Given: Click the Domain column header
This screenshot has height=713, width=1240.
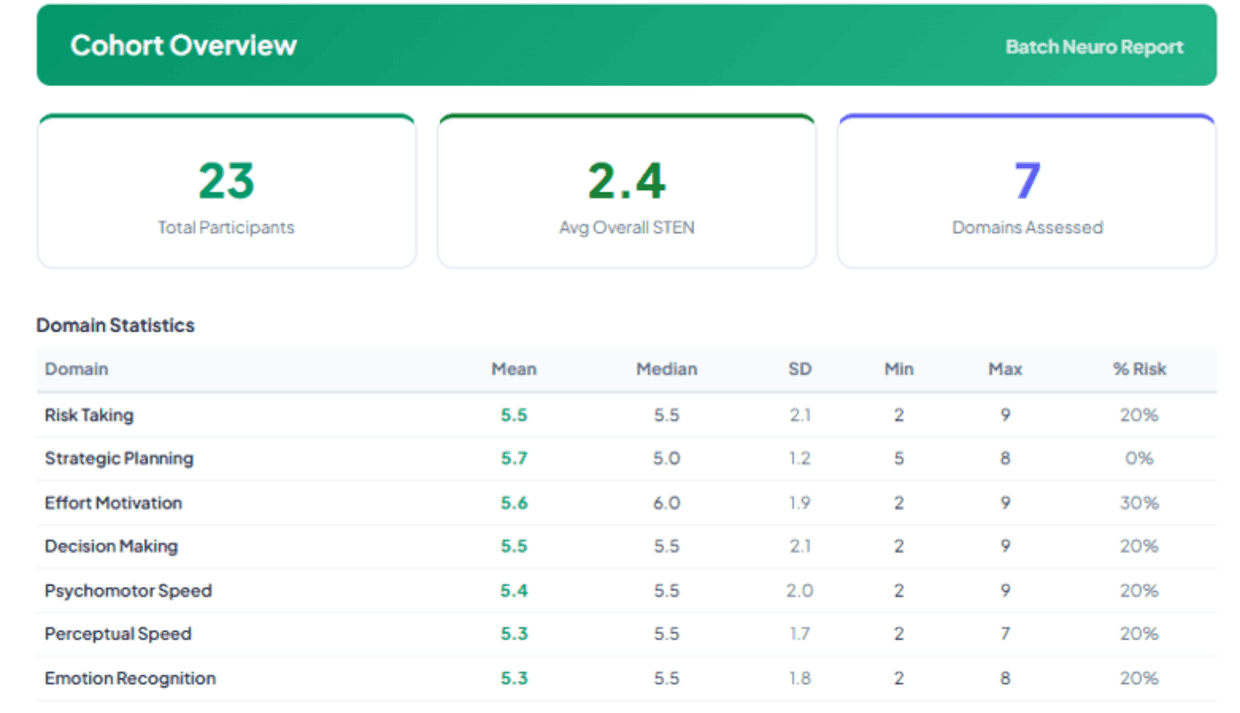Looking at the screenshot, I should coord(76,369).
